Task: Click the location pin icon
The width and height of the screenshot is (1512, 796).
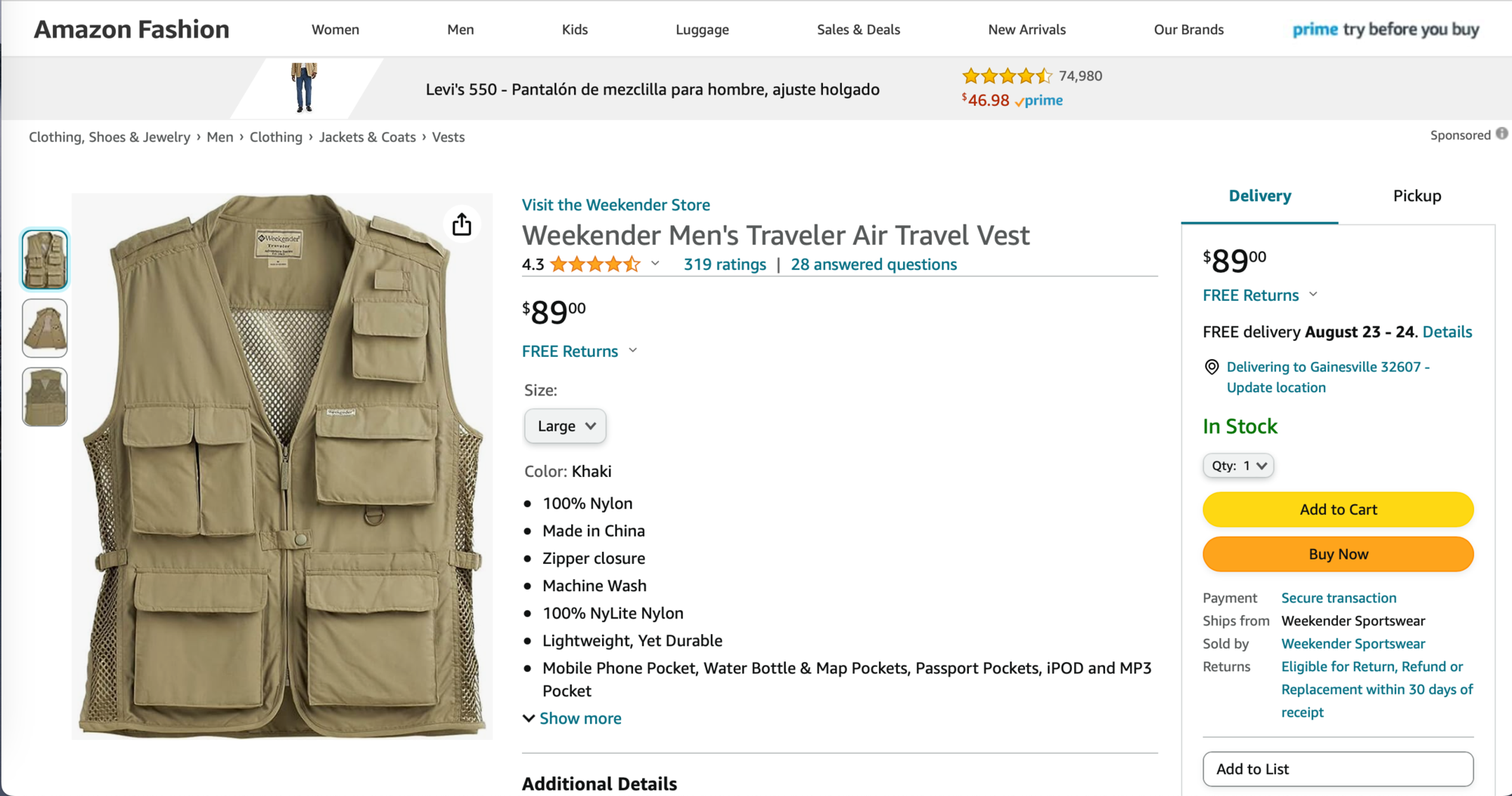Action: tap(1211, 367)
